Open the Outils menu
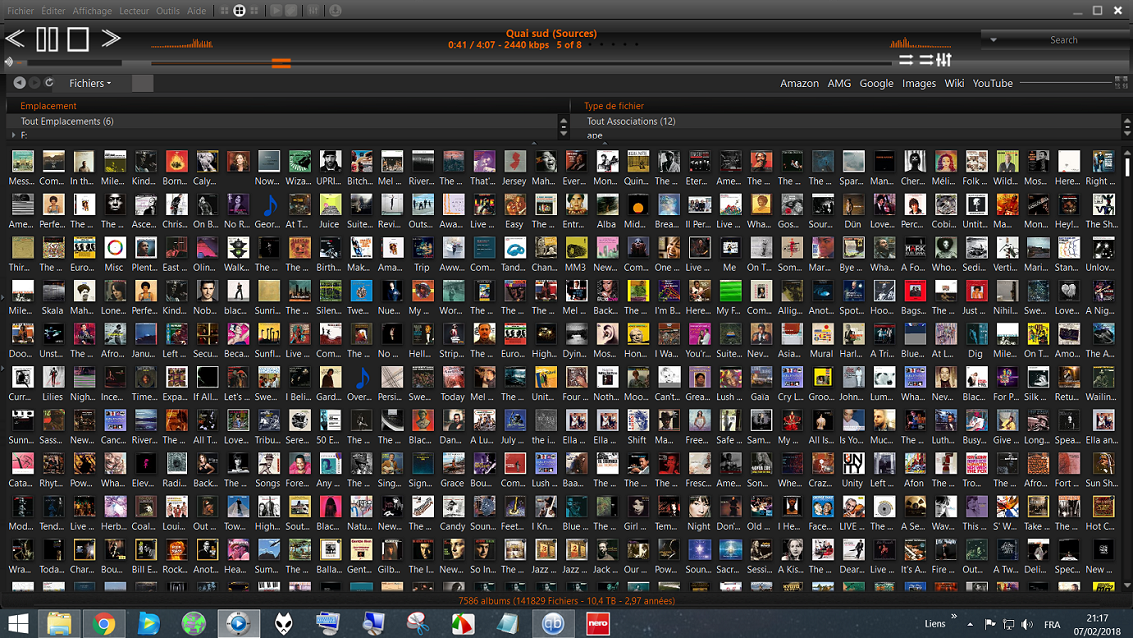 tap(168, 11)
